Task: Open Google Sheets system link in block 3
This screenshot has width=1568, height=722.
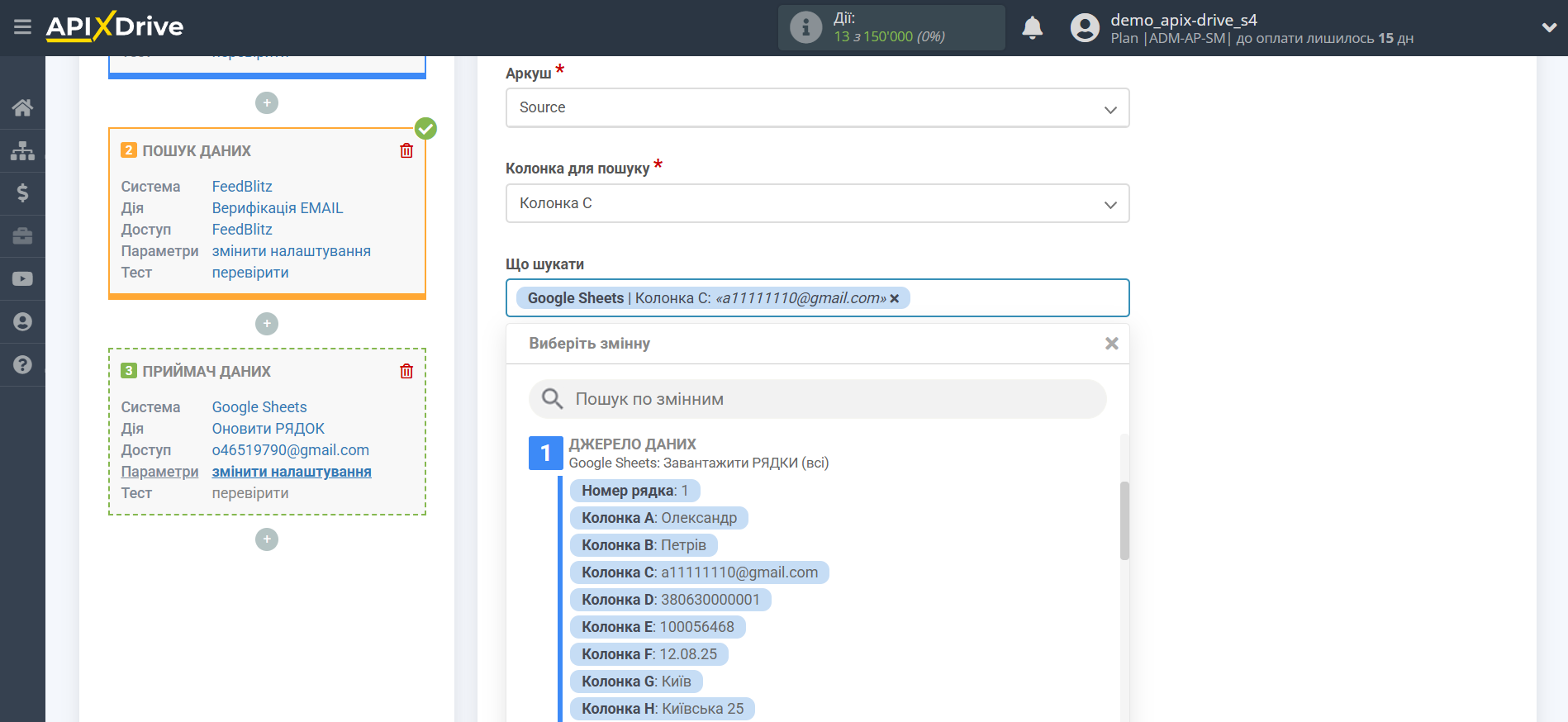Action: pyautogui.click(x=259, y=407)
